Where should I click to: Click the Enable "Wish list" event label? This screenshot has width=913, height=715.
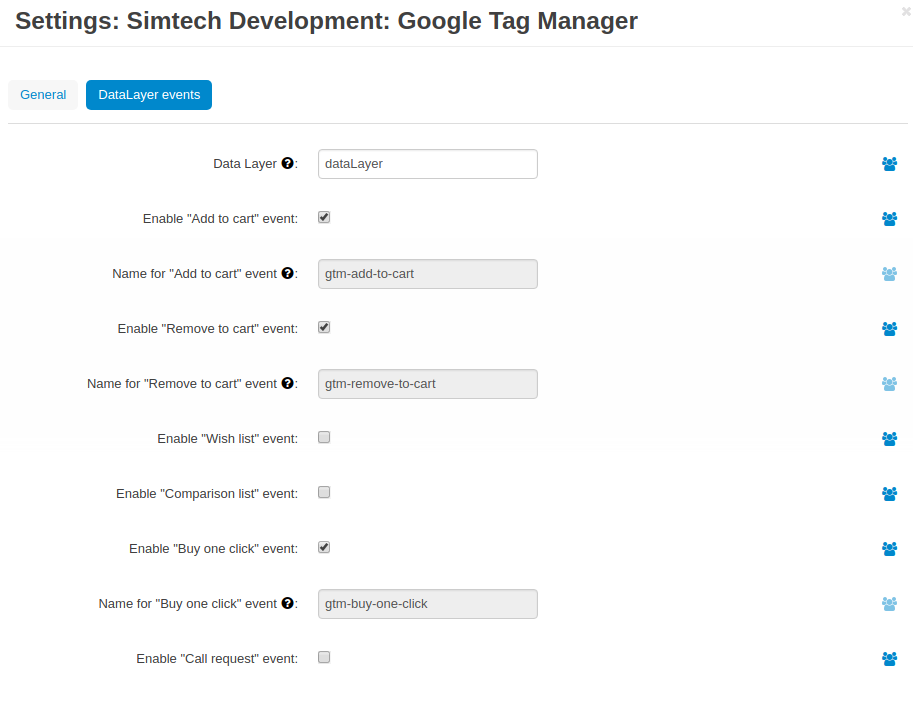point(228,439)
